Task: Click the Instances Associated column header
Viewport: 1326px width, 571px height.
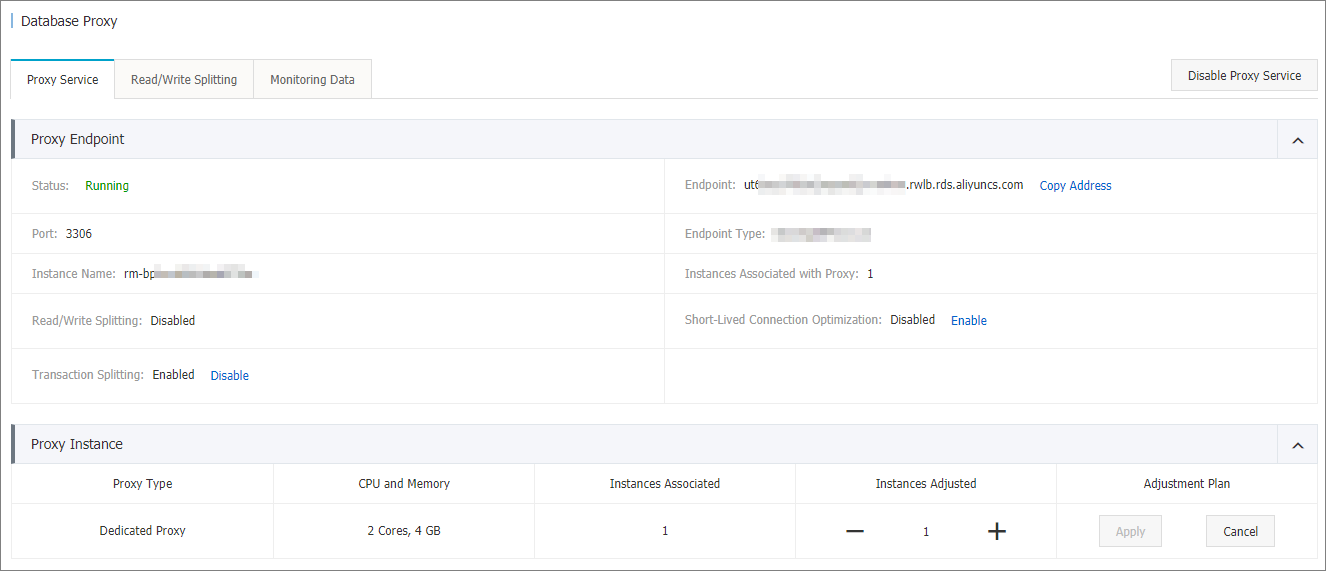Action: coord(665,484)
